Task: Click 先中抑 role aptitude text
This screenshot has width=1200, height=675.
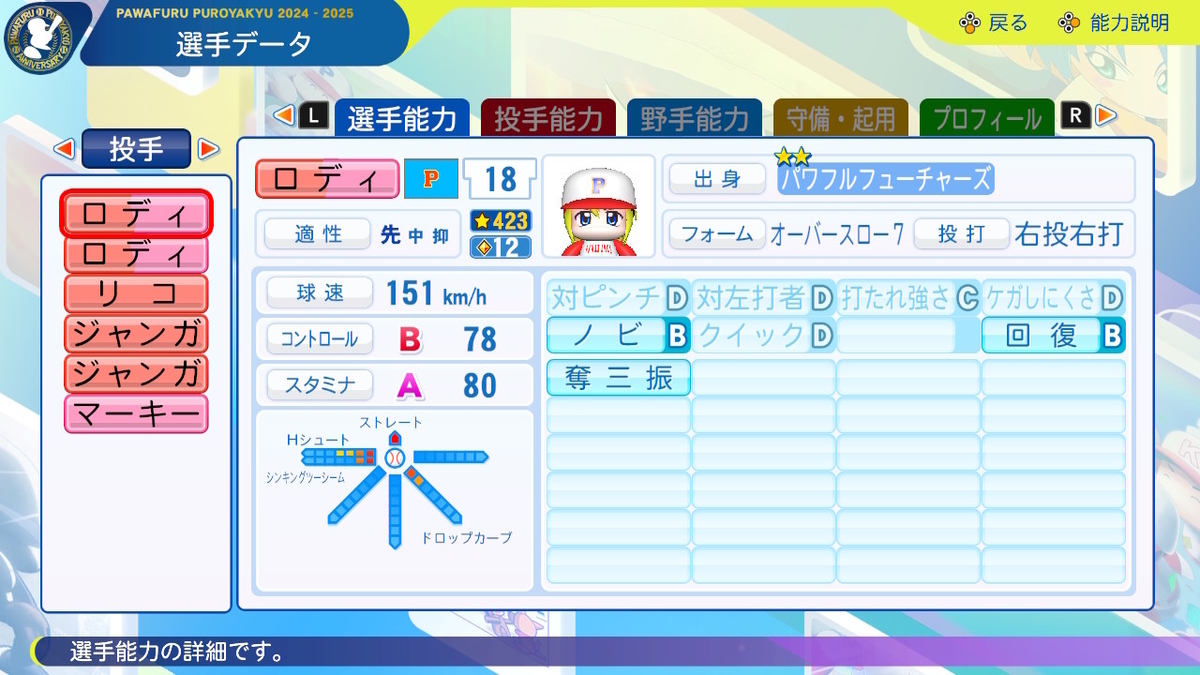Action: pyautogui.click(x=417, y=235)
